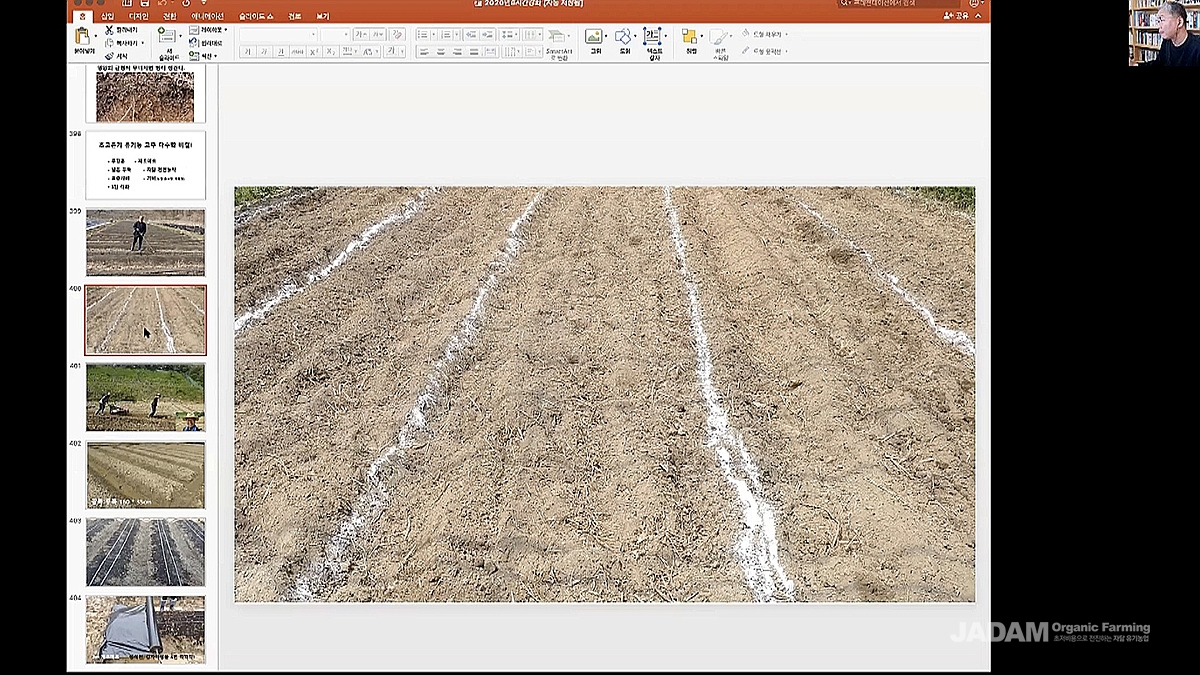Align text to the left
Viewport: 1200px width, 675px height.
point(422,51)
